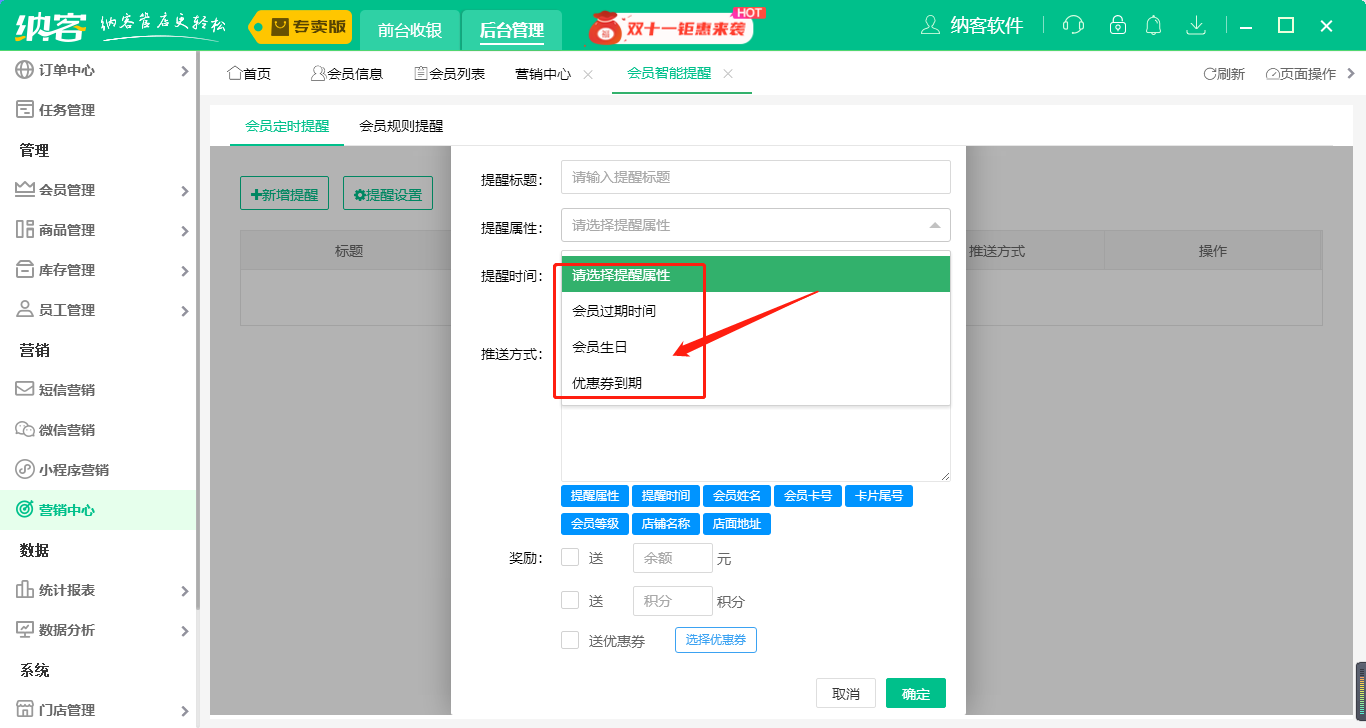Screen dimensions: 1366x728
Task: Enable the 送优惠券 checkbox
Action: (x=570, y=640)
